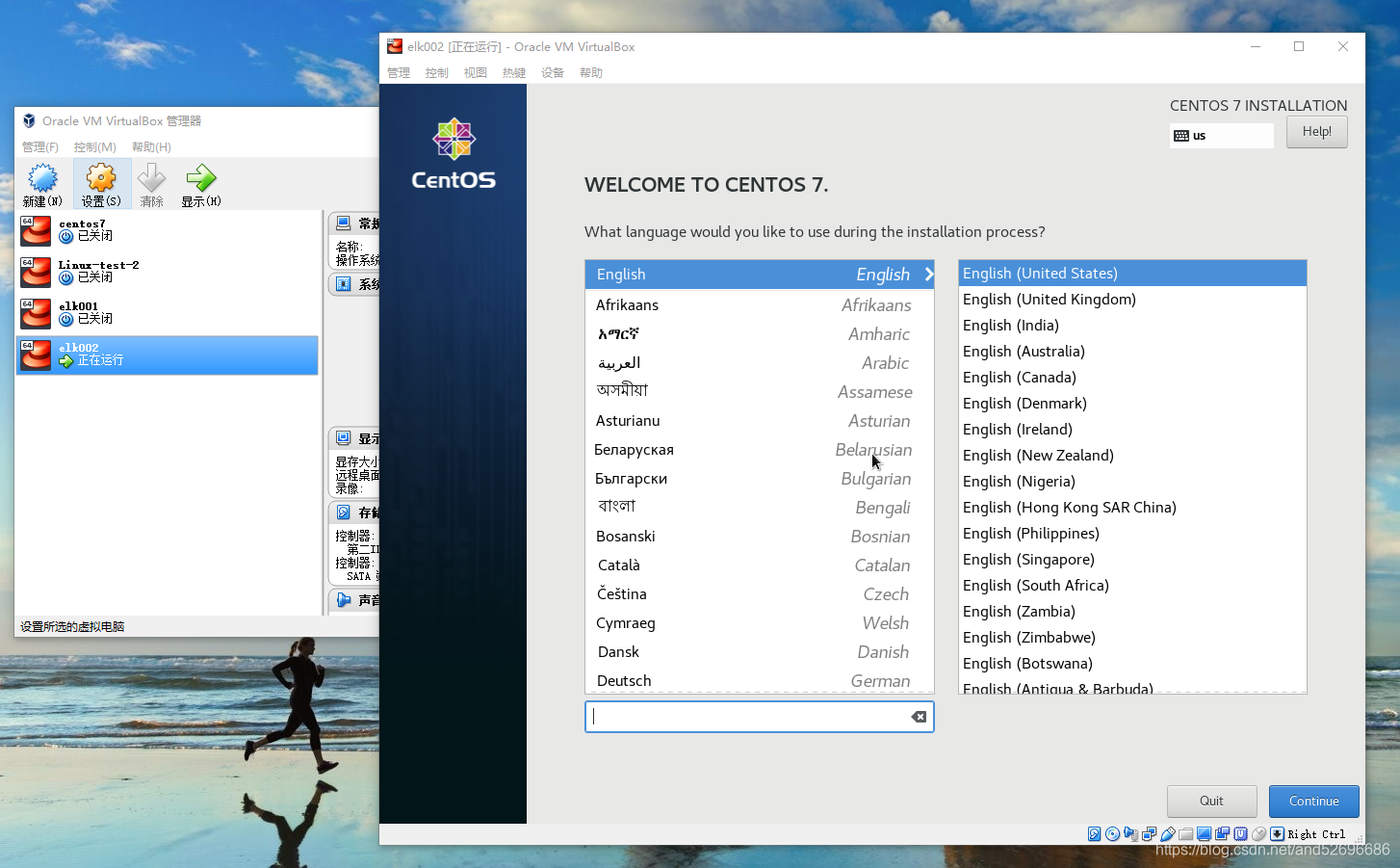
Task: Click the elk002 VM icon in the Manager list
Action: coord(36,355)
